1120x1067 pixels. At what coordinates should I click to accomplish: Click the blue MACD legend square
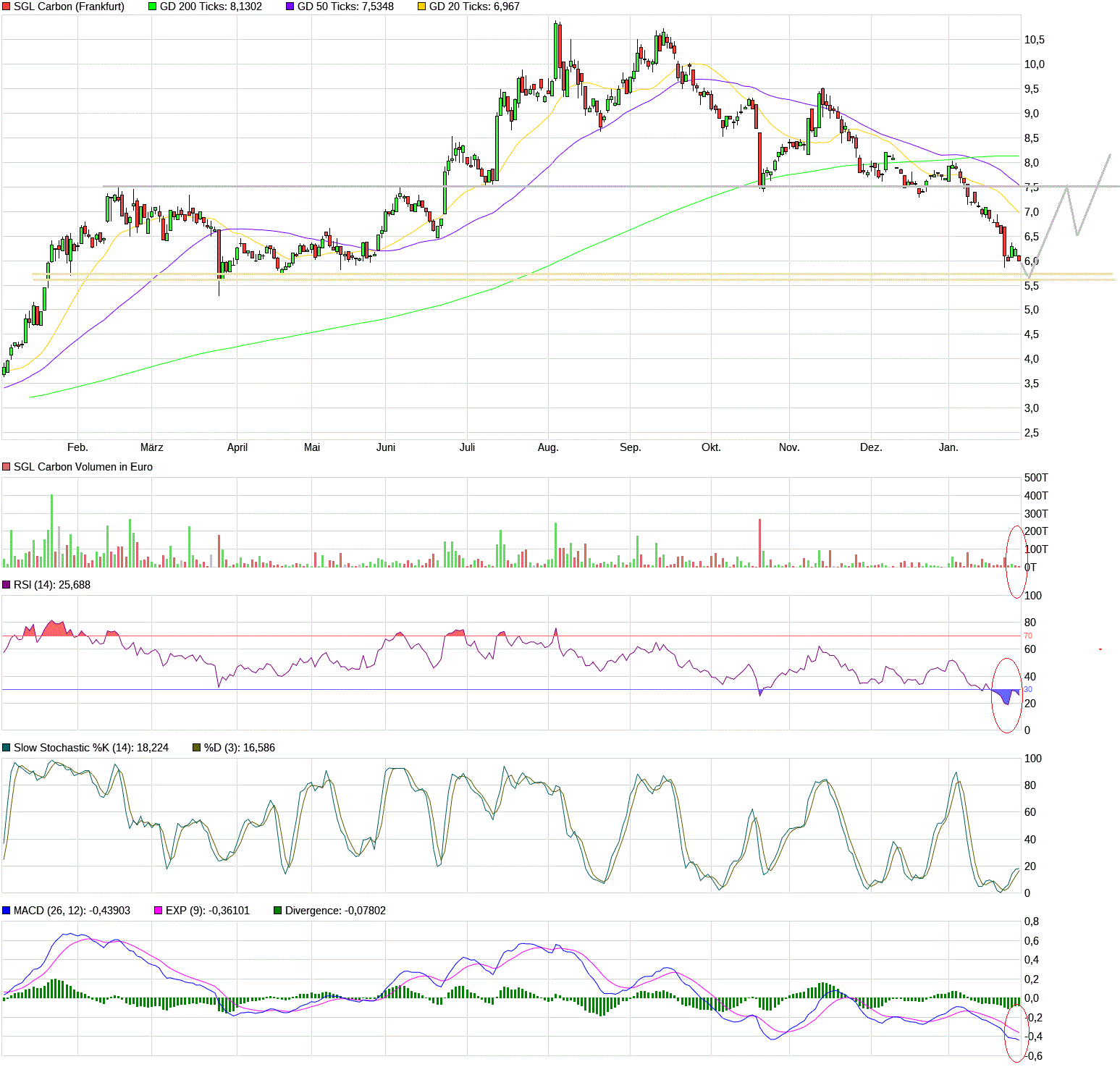[7, 911]
